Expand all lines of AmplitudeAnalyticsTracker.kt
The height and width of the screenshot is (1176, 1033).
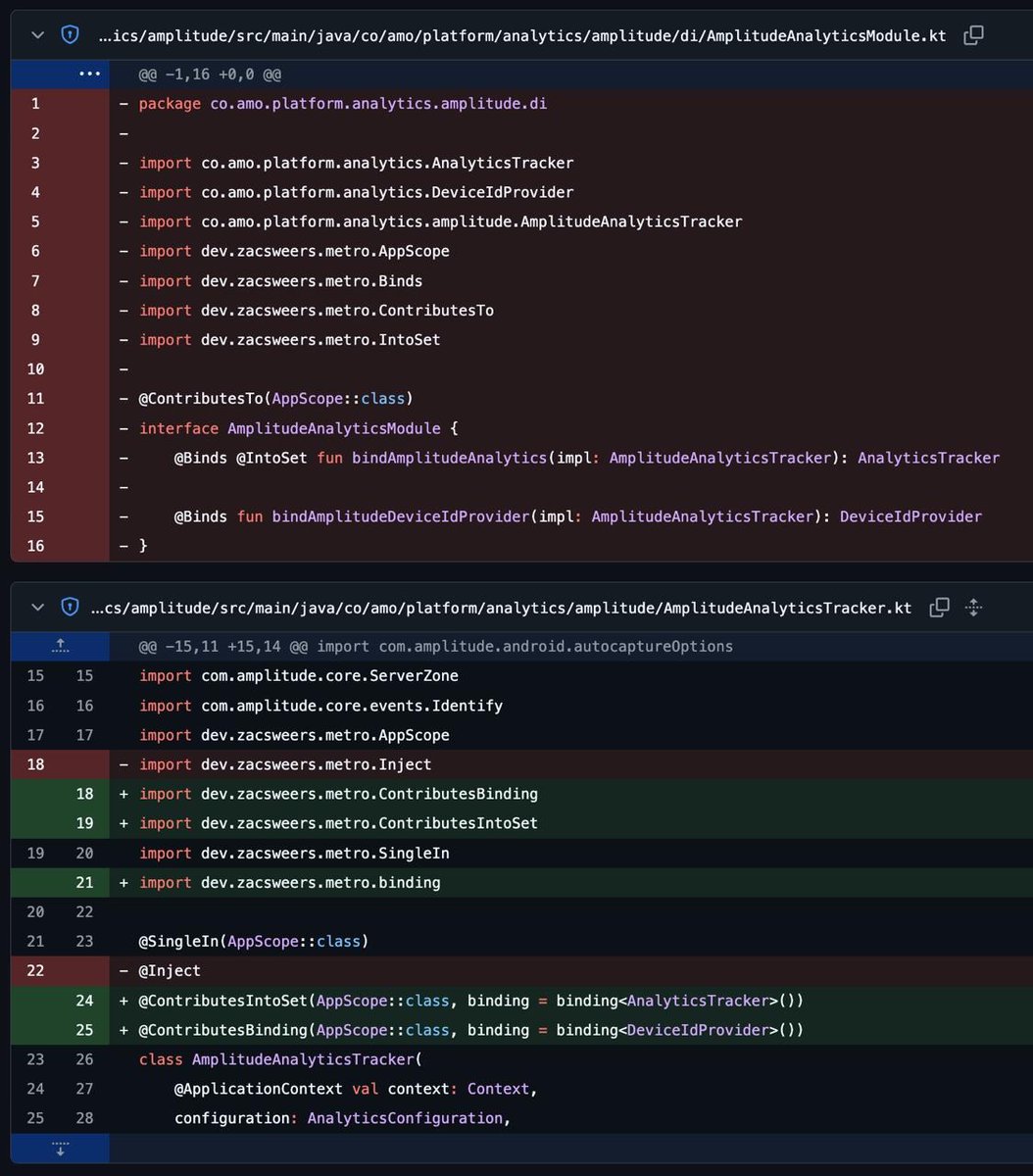(x=973, y=608)
